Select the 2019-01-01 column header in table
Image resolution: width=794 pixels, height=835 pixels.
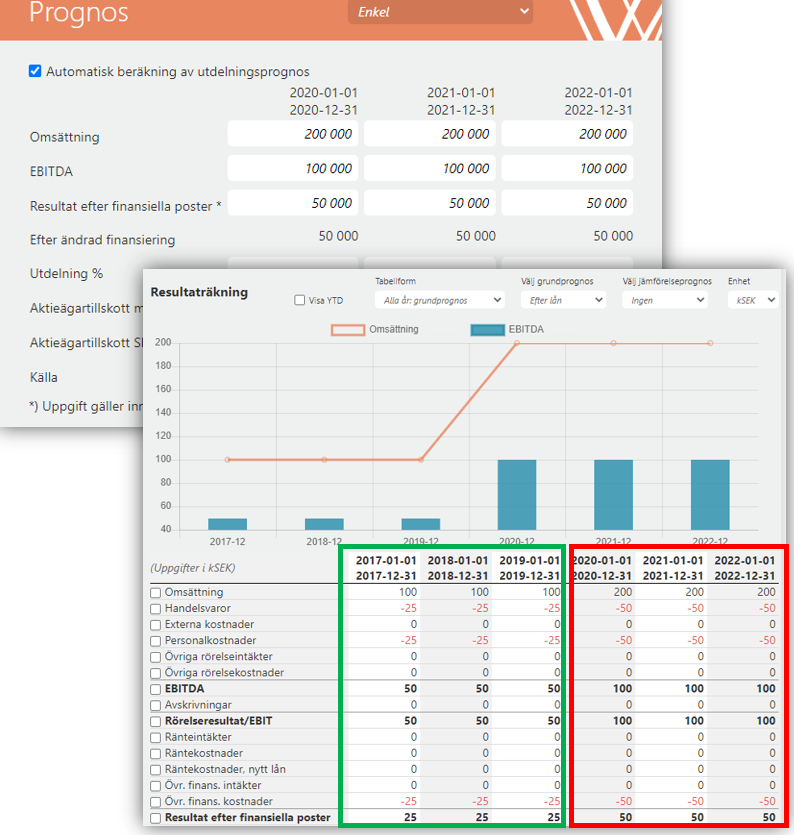[x=529, y=568]
